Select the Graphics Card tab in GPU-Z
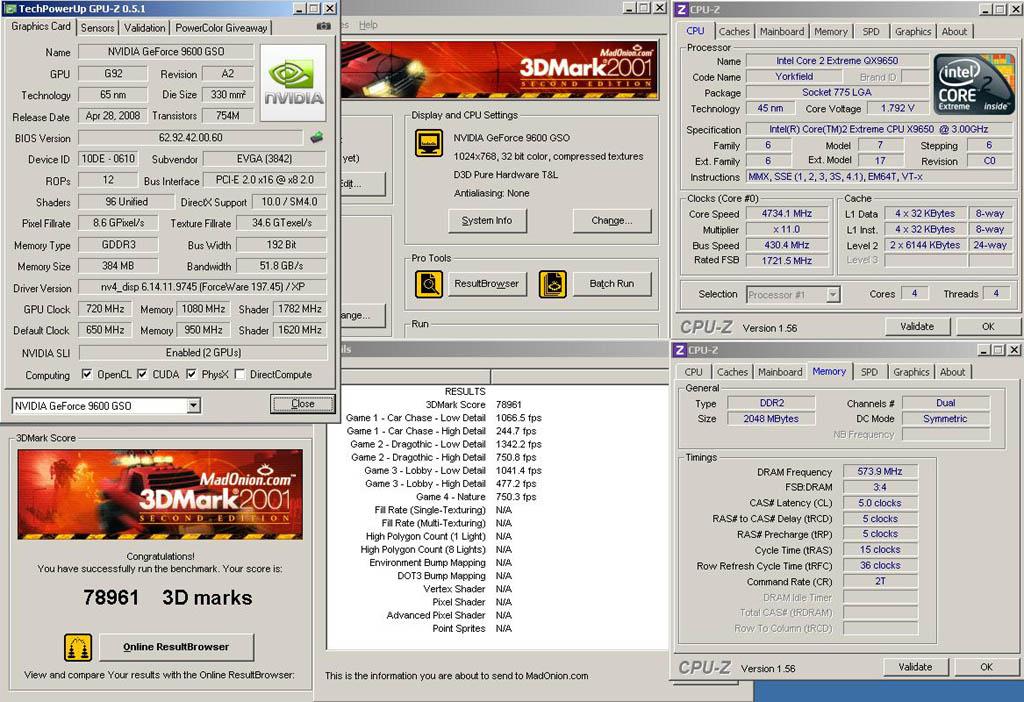This screenshot has height=702, width=1024. [41, 26]
